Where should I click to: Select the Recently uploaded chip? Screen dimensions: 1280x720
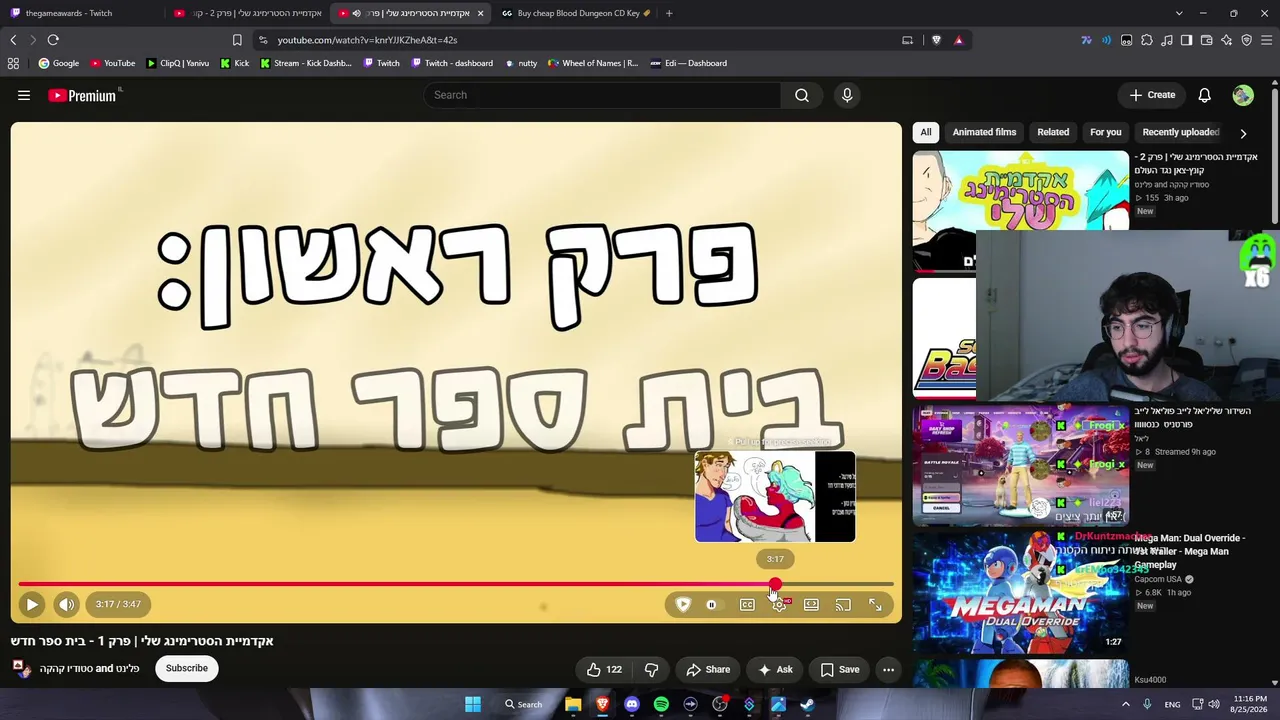point(1180,132)
